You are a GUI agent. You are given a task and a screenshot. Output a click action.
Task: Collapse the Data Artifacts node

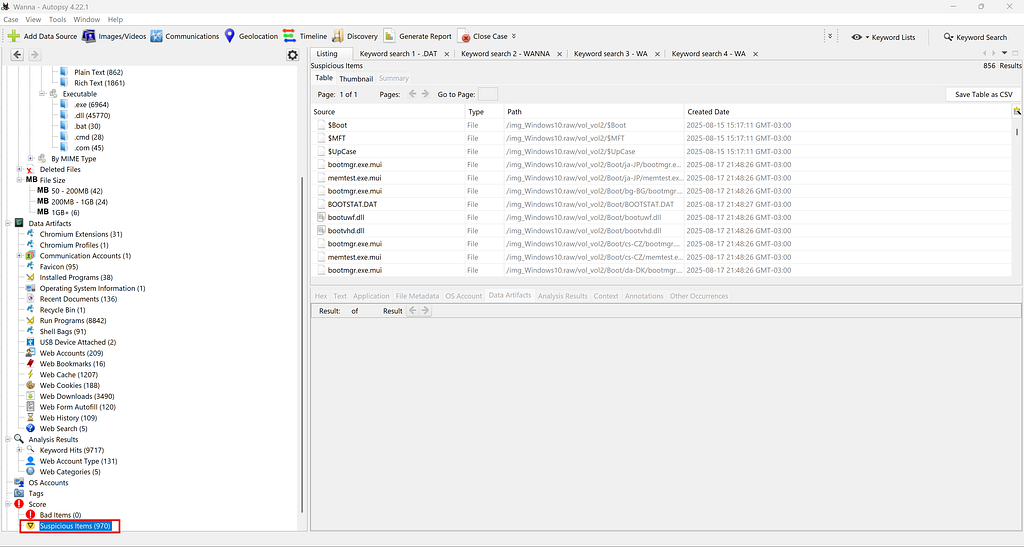coord(8,223)
